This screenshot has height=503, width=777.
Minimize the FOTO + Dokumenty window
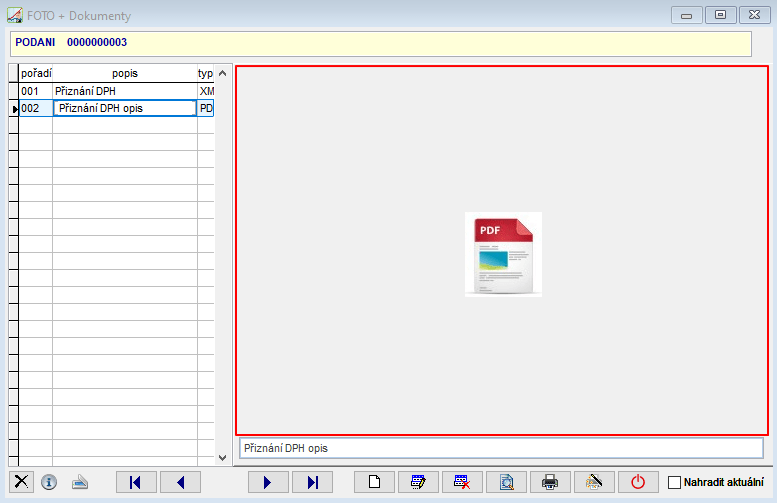(686, 15)
